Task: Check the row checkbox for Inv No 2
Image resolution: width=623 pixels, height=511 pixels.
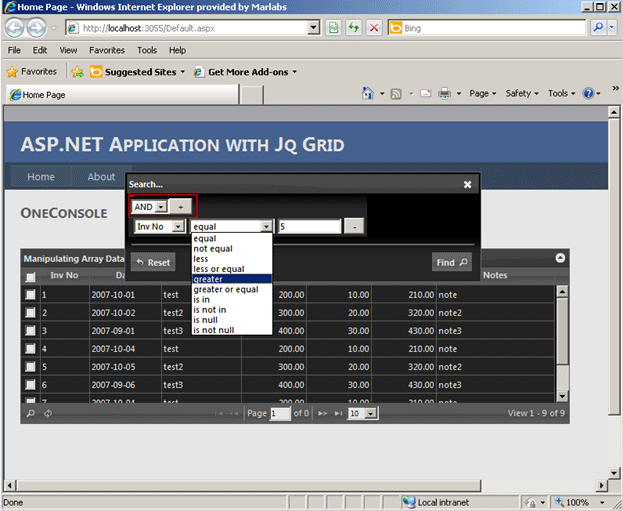Action: [30, 312]
